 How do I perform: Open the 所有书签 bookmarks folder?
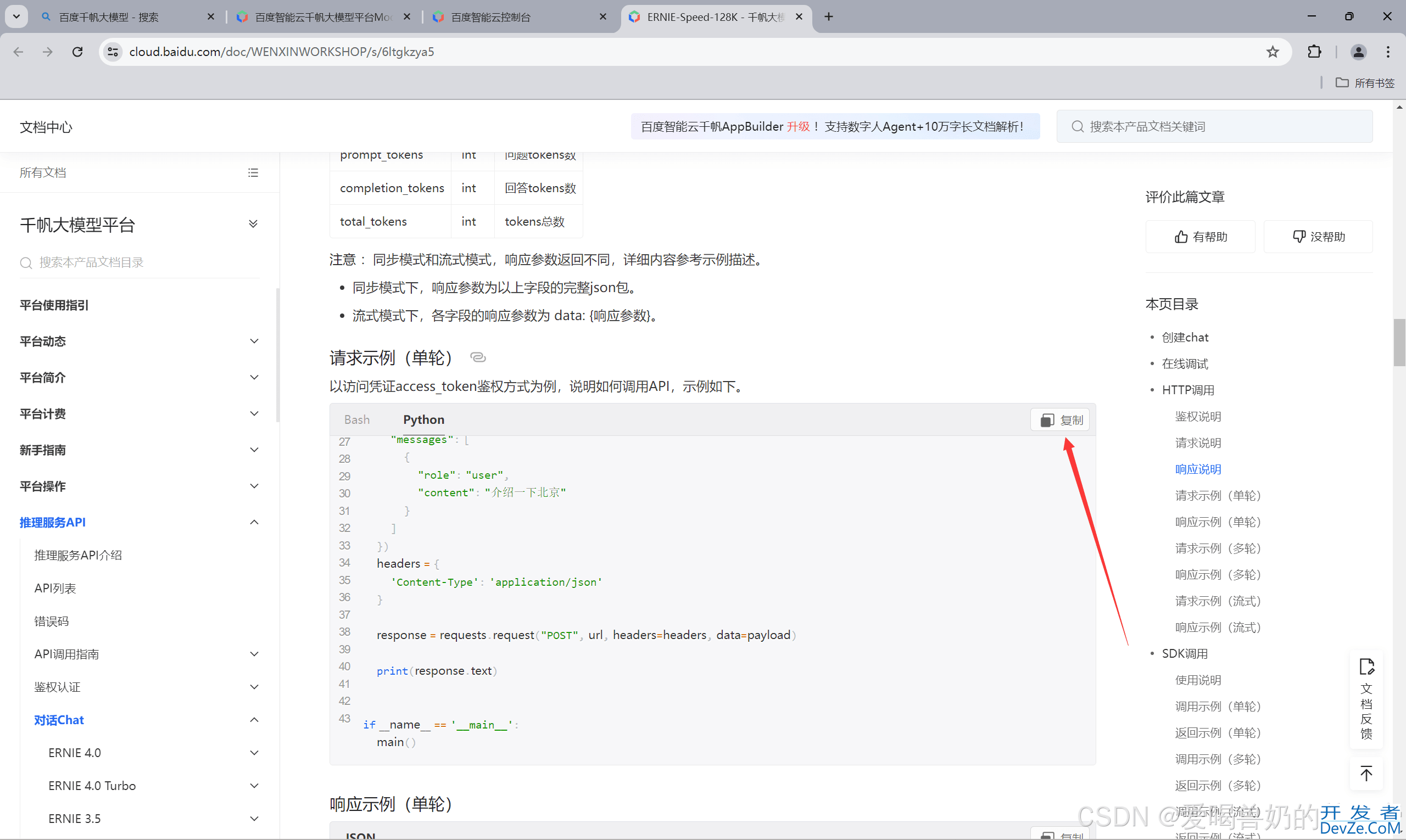click(x=1365, y=83)
